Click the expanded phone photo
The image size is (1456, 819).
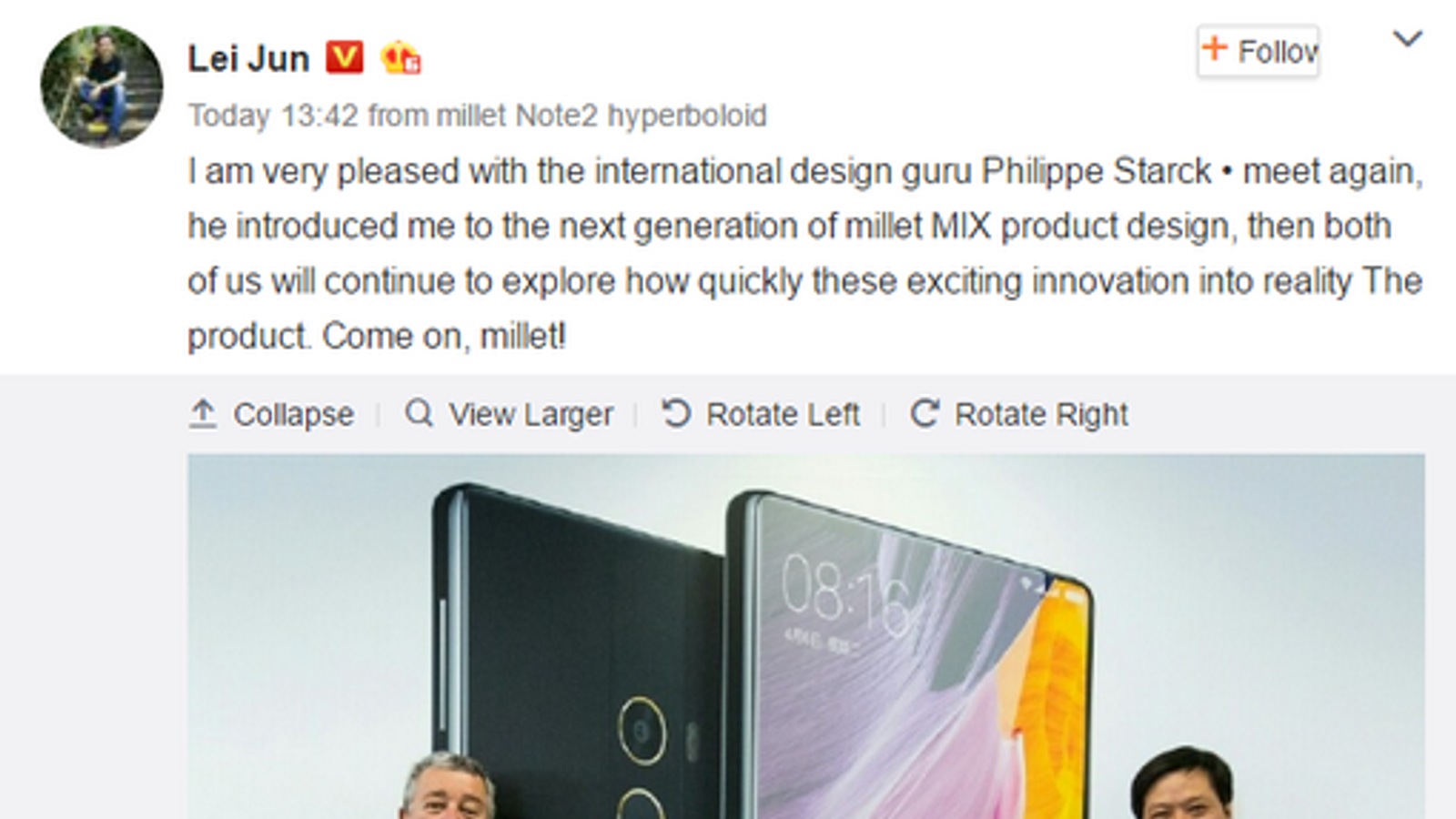[x=806, y=636]
